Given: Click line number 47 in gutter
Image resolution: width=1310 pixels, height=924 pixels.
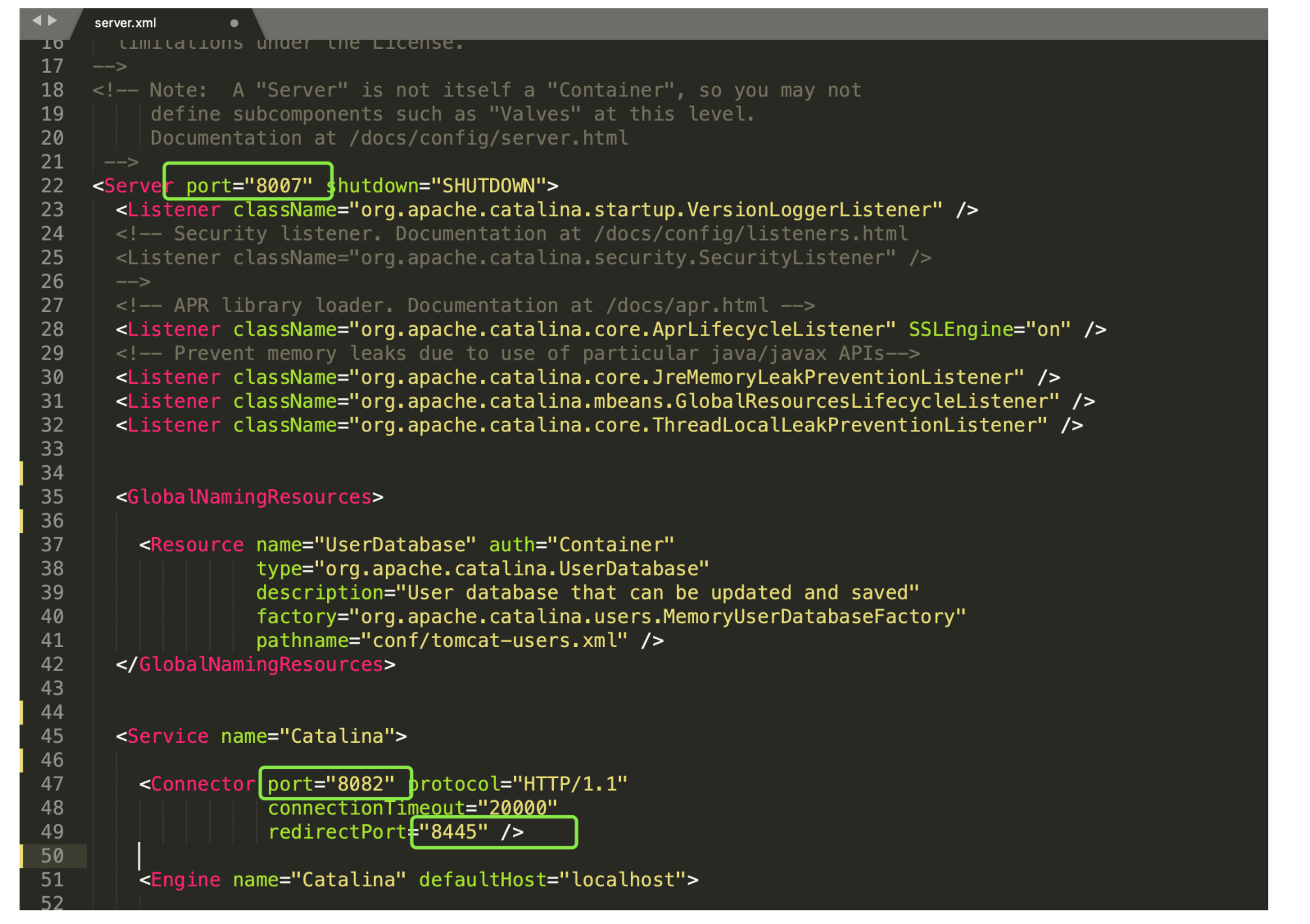Looking at the screenshot, I should tap(52, 784).
